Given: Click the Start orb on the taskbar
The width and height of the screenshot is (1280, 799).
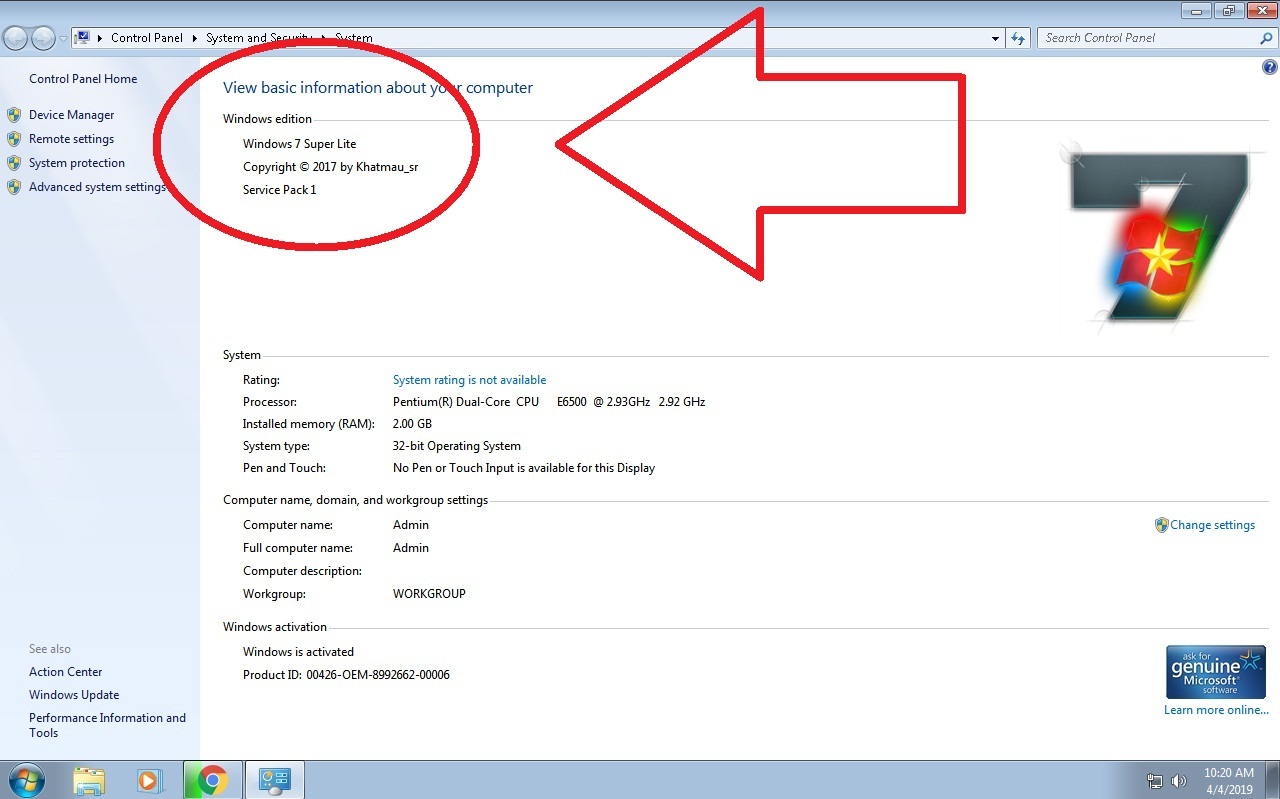Looking at the screenshot, I should (x=25, y=779).
